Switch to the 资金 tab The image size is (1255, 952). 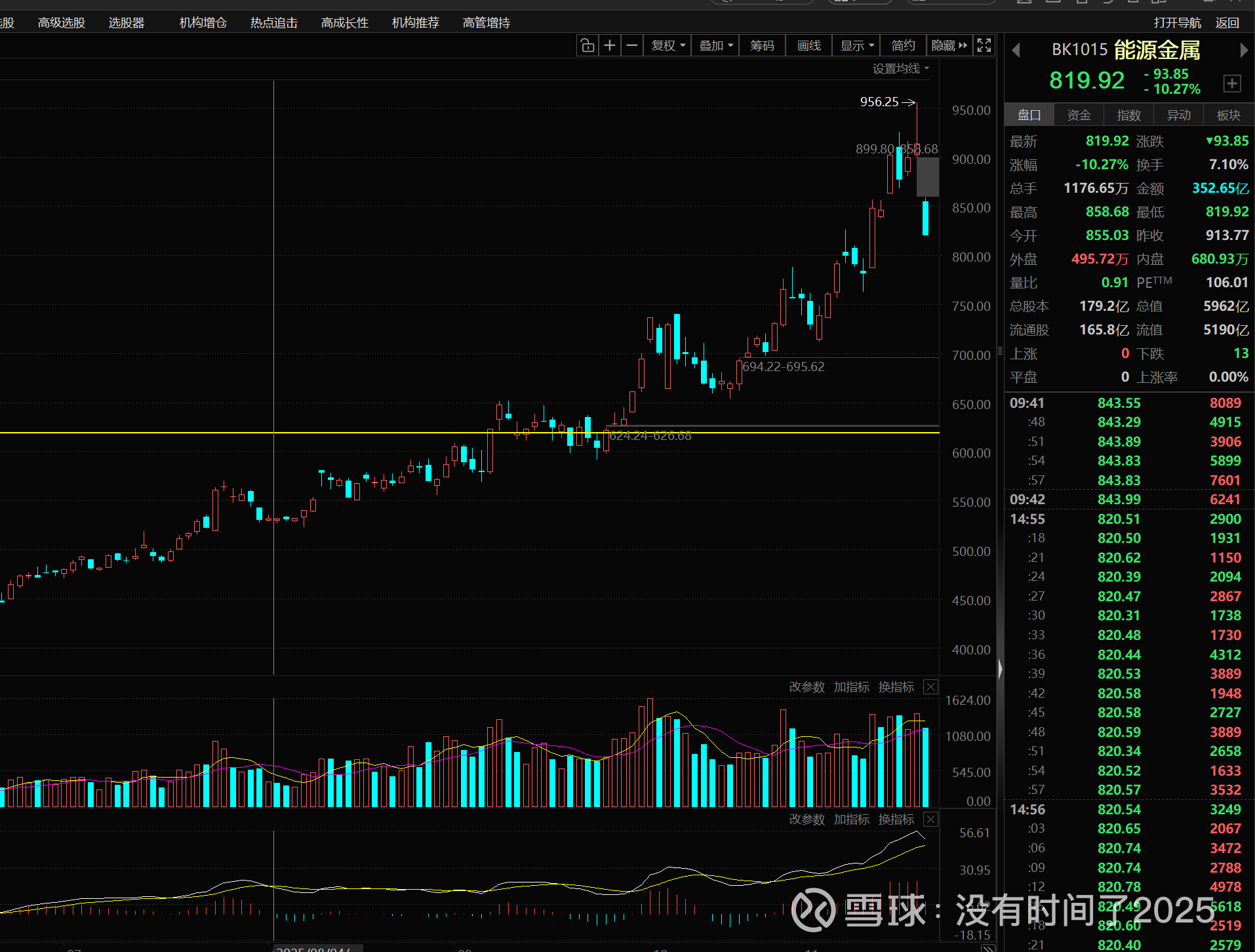[1079, 115]
